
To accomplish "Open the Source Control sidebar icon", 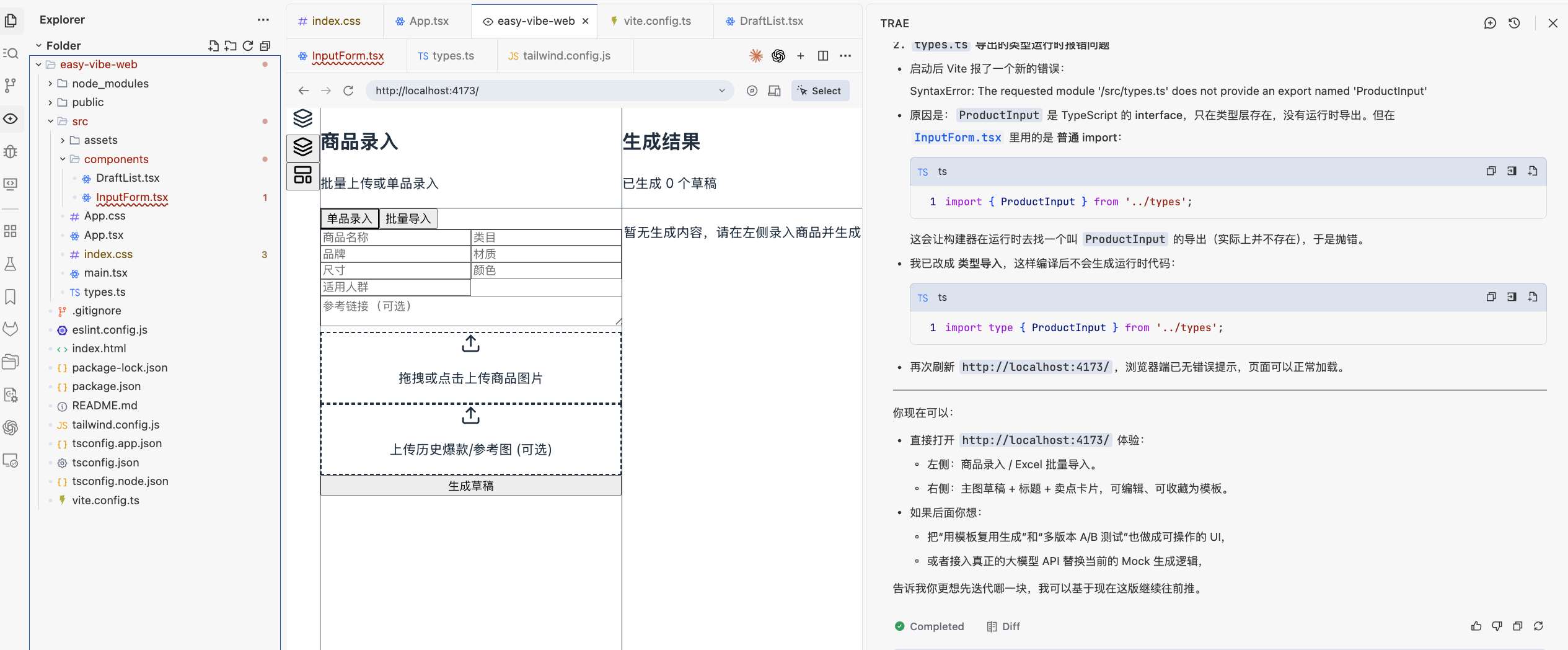I will (11, 86).
